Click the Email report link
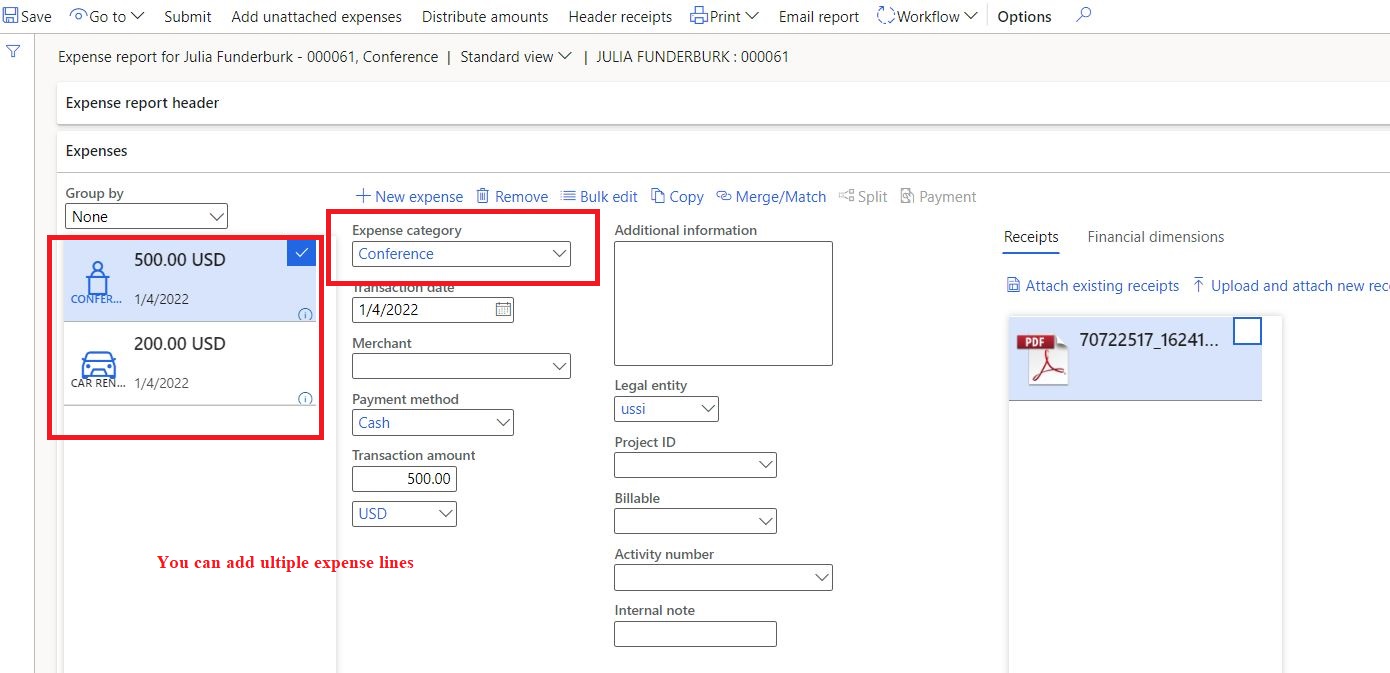 click(x=818, y=16)
